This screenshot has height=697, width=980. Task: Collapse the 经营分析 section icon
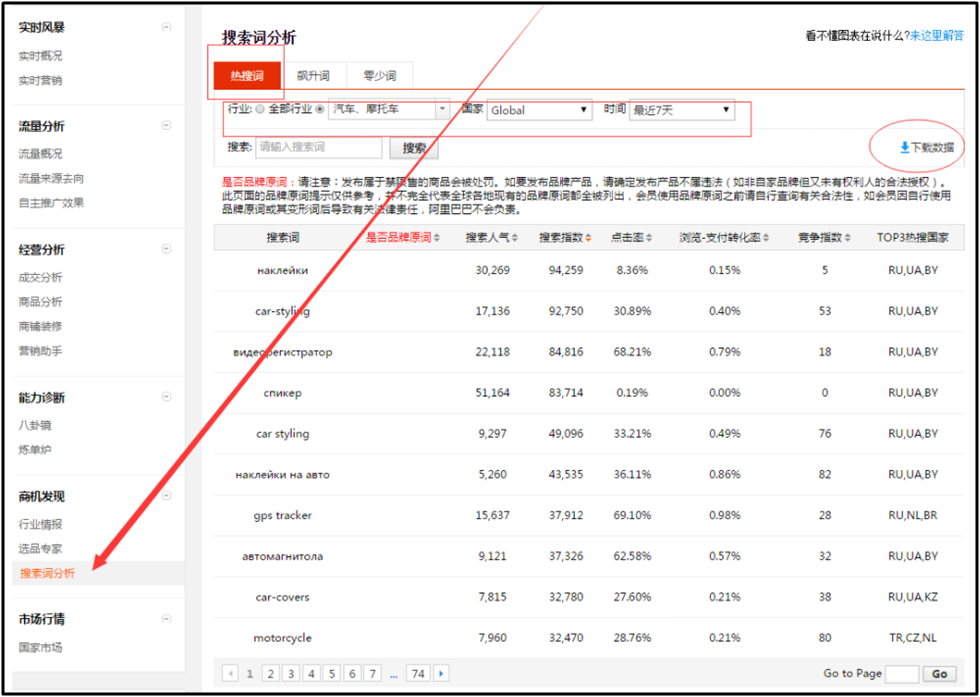pyautogui.click(x=167, y=249)
